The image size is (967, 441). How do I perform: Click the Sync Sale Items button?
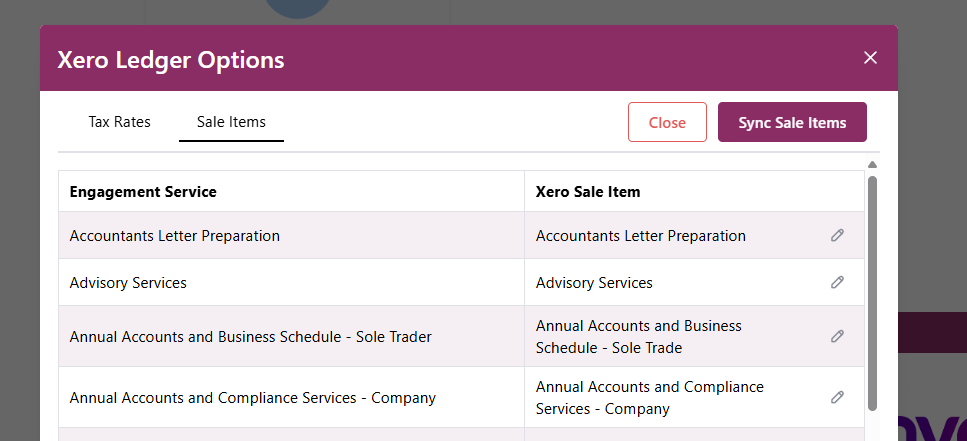(792, 122)
